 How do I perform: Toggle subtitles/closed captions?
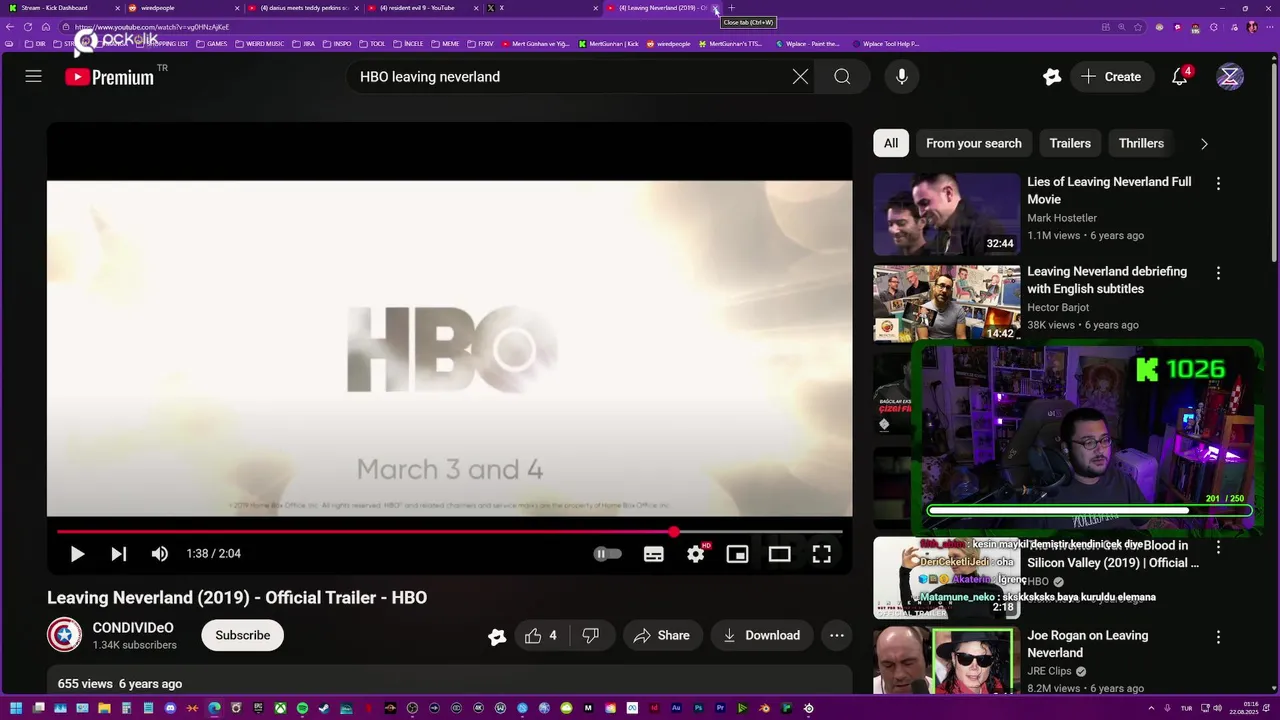[x=654, y=554]
